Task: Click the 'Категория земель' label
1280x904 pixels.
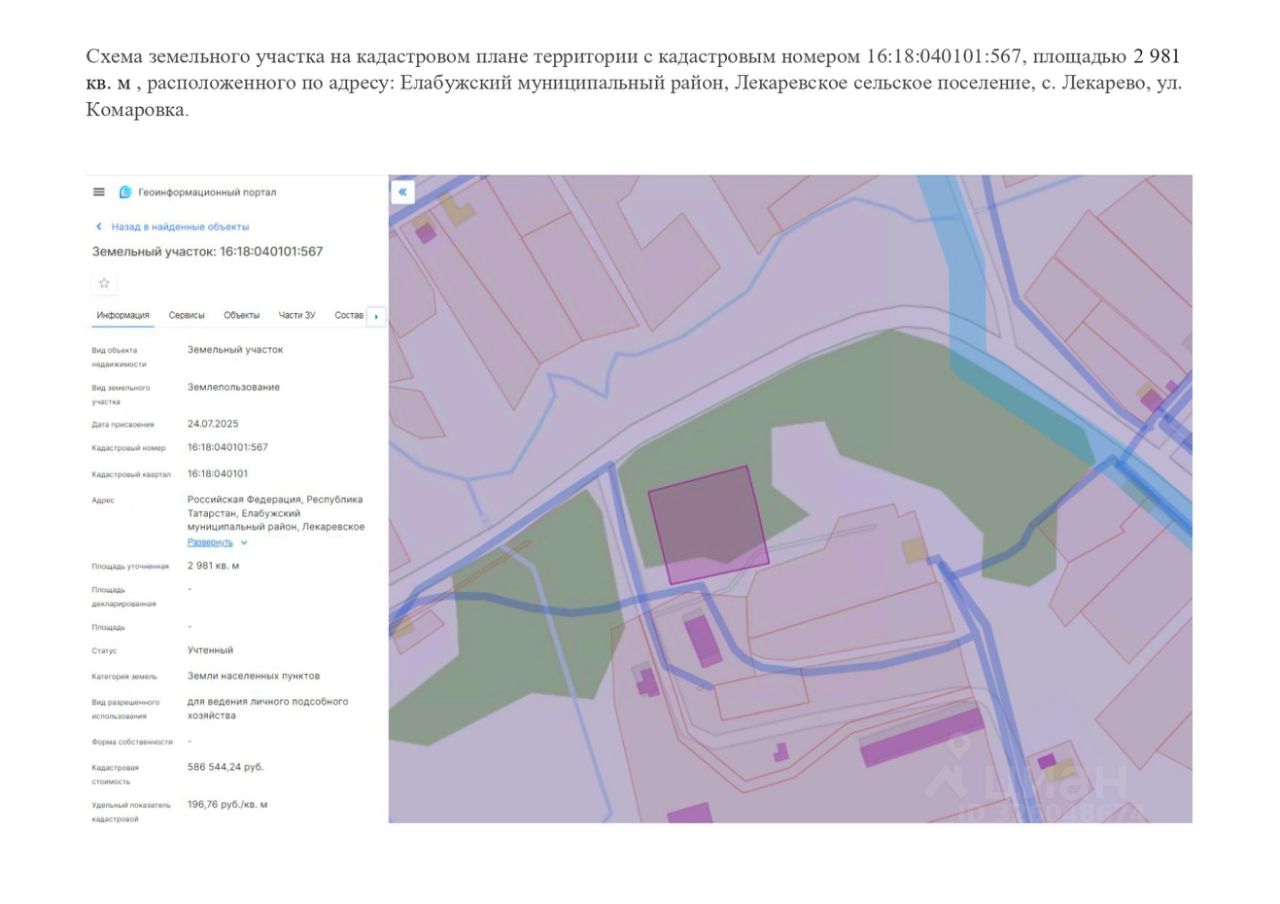Action: pyautogui.click(x=124, y=677)
